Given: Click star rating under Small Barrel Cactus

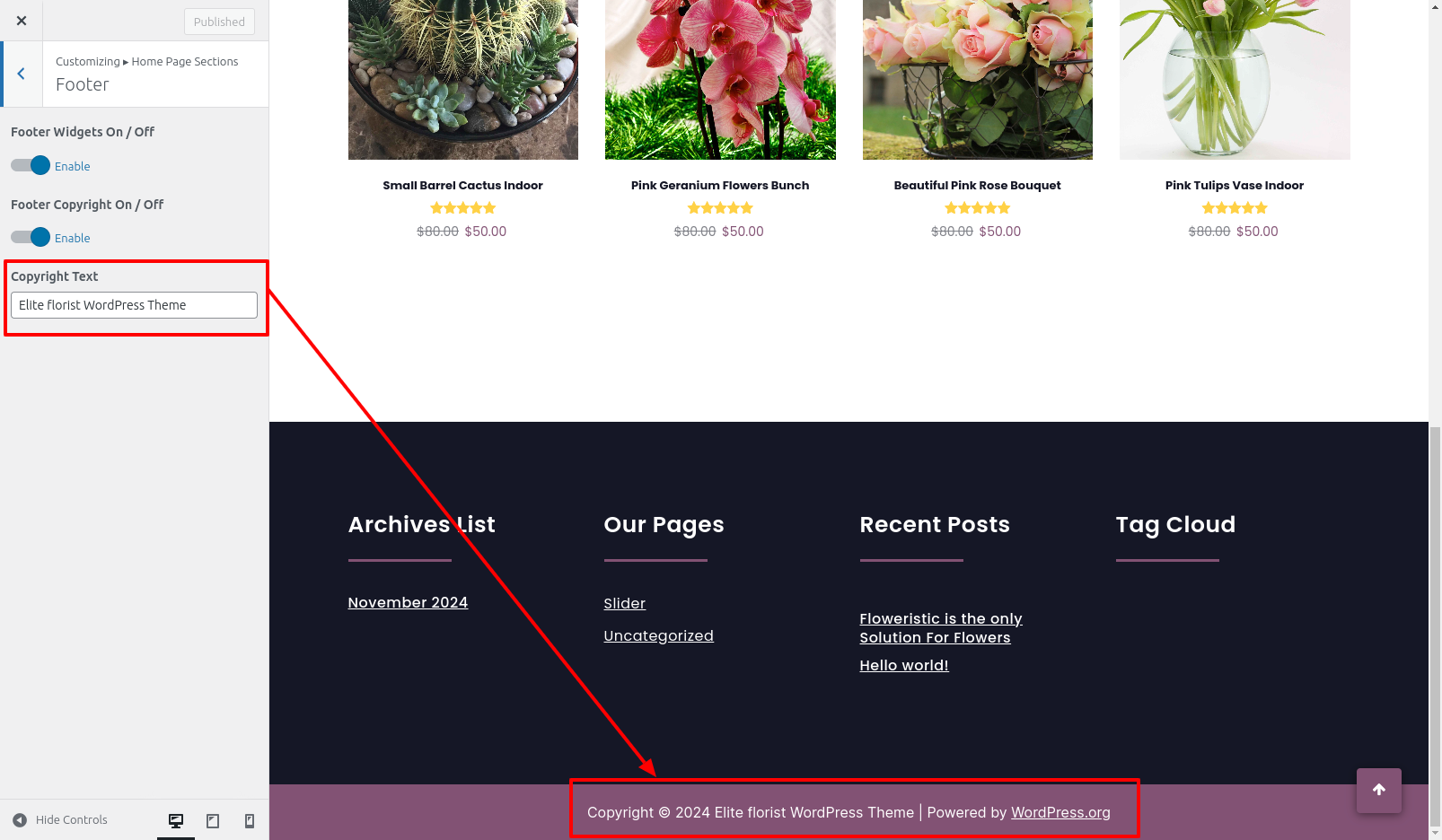Looking at the screenshot, I should click(463, 208).
